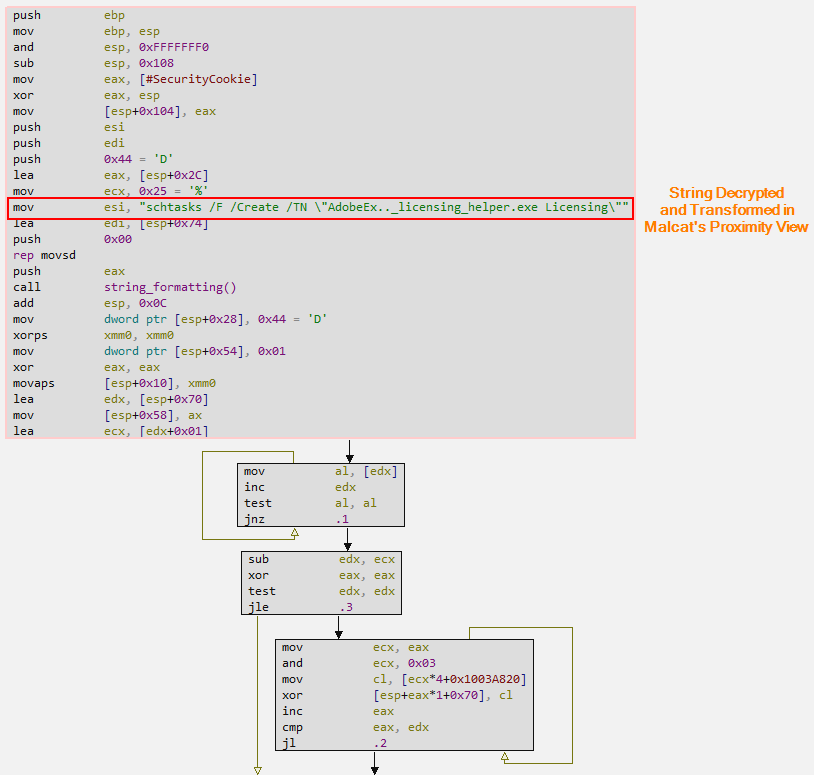The width and height of the screenshot is (814, 775).
Task: Click arrowhead entering the mov al, [edx] block
Action: pyautogui.click(x=349, y=457)
